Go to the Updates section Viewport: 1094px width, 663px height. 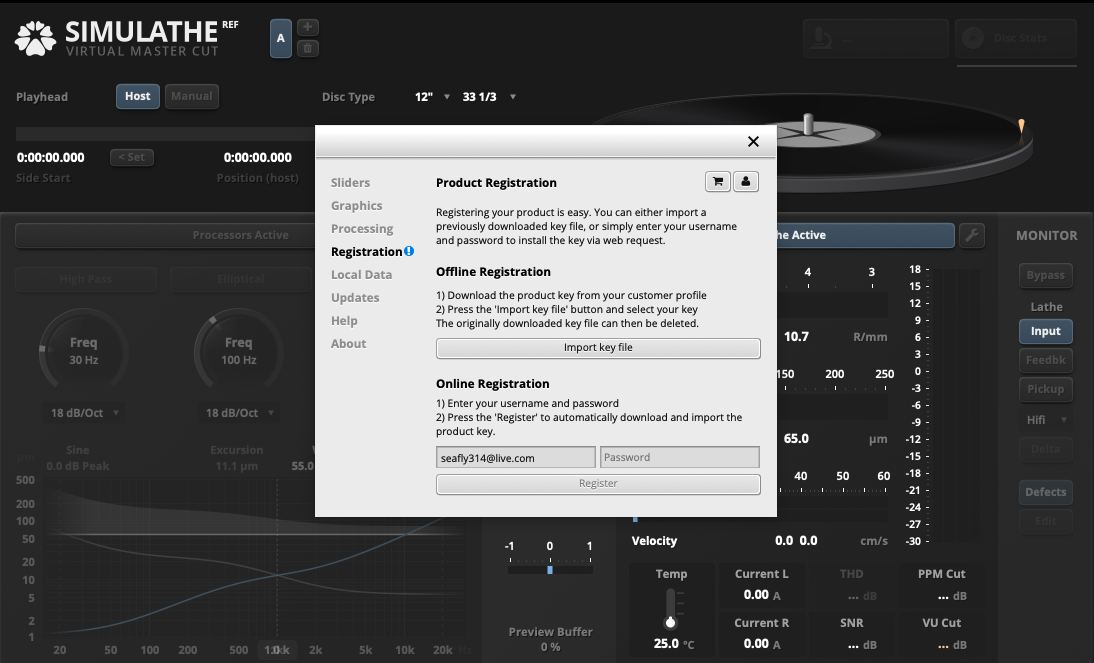[355, 298]
